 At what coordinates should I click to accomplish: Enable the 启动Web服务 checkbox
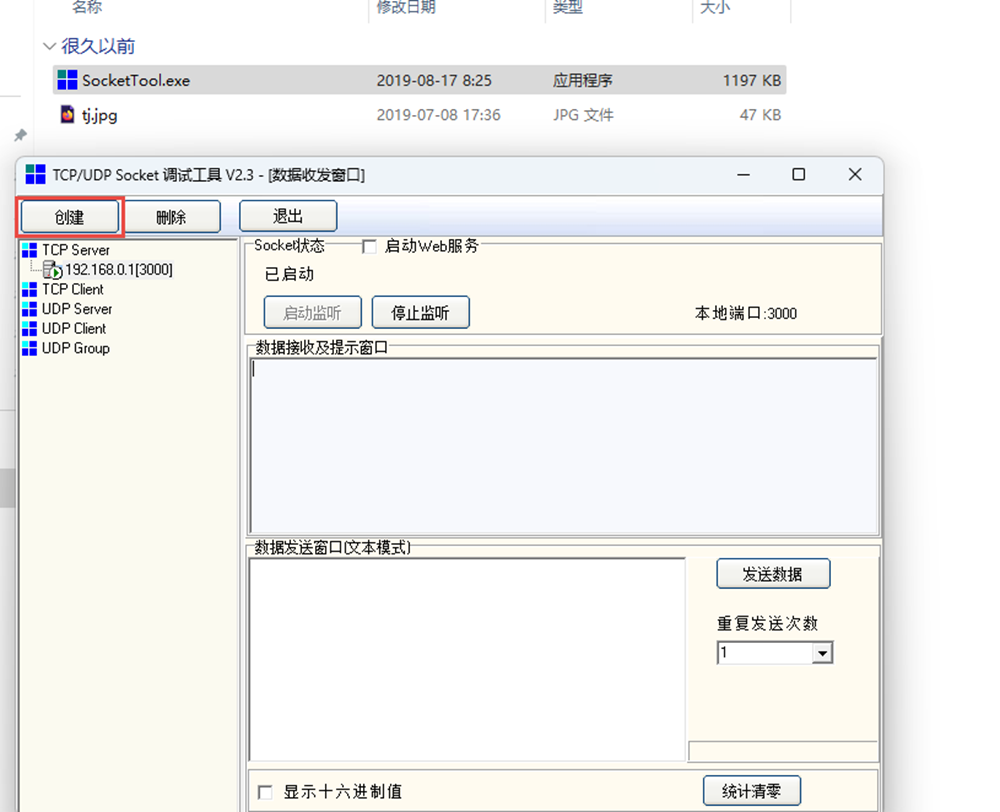point(369,246)
